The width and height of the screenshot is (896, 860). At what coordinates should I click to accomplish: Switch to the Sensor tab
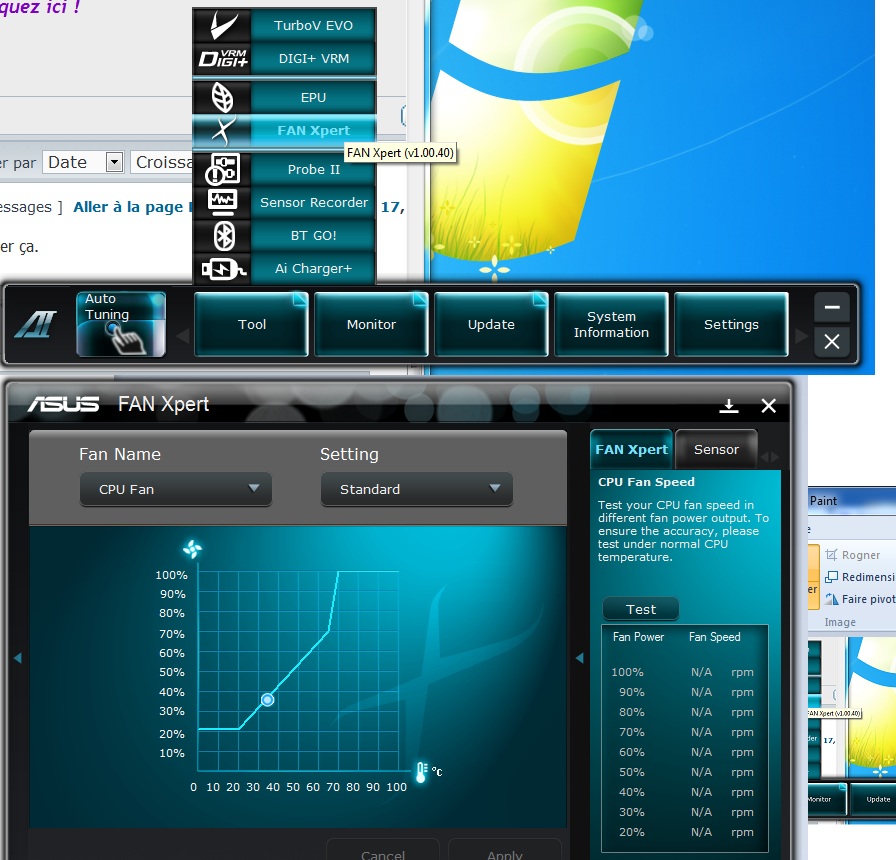716,450
